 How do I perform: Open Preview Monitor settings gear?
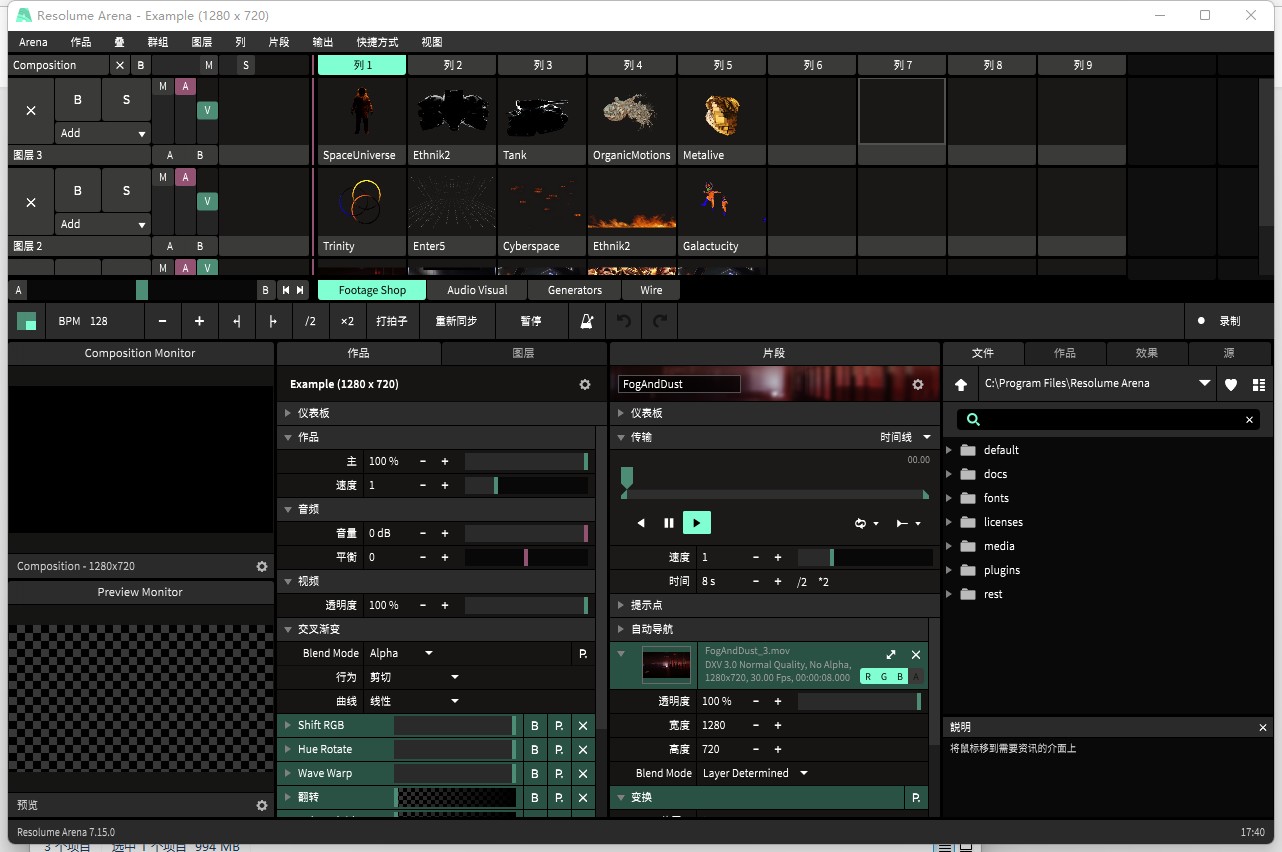[x=262, y=805]
